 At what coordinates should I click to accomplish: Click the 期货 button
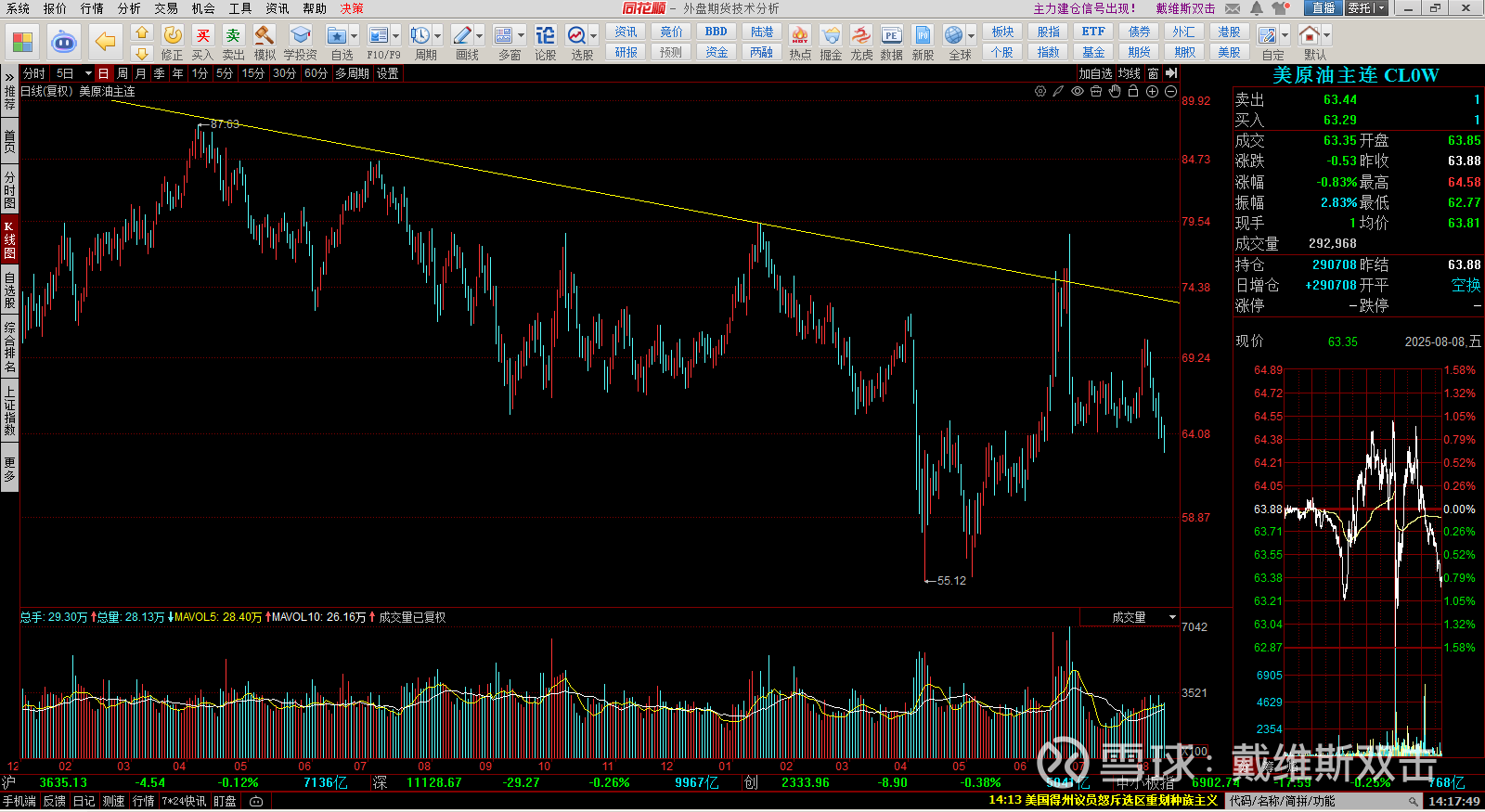coord(1139,53)
